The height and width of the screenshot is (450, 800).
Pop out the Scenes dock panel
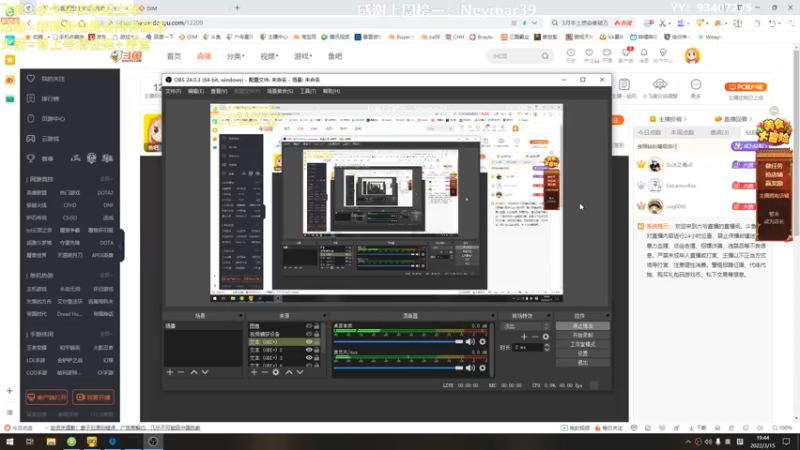241,316
